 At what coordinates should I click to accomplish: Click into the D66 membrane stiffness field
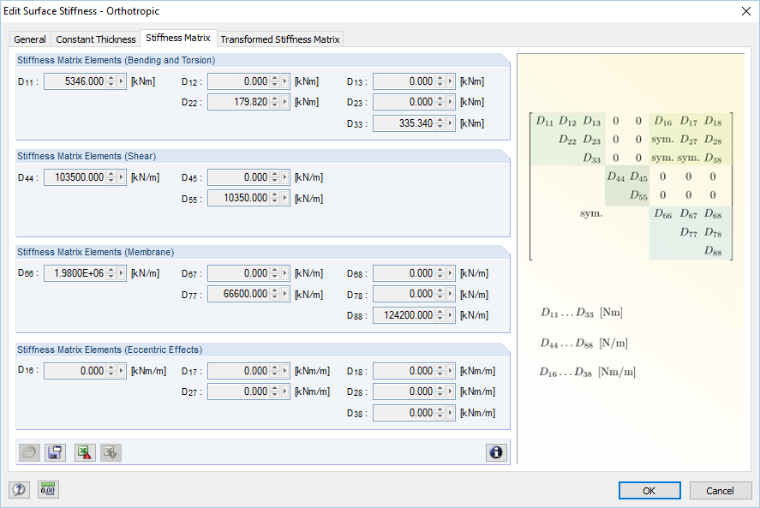(75, 273)
